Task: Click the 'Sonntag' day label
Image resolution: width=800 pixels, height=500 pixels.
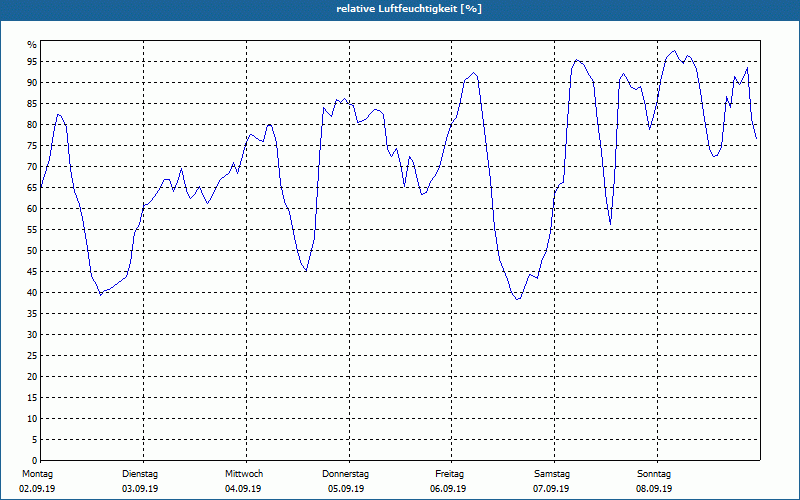Action: tap(654, 474)
